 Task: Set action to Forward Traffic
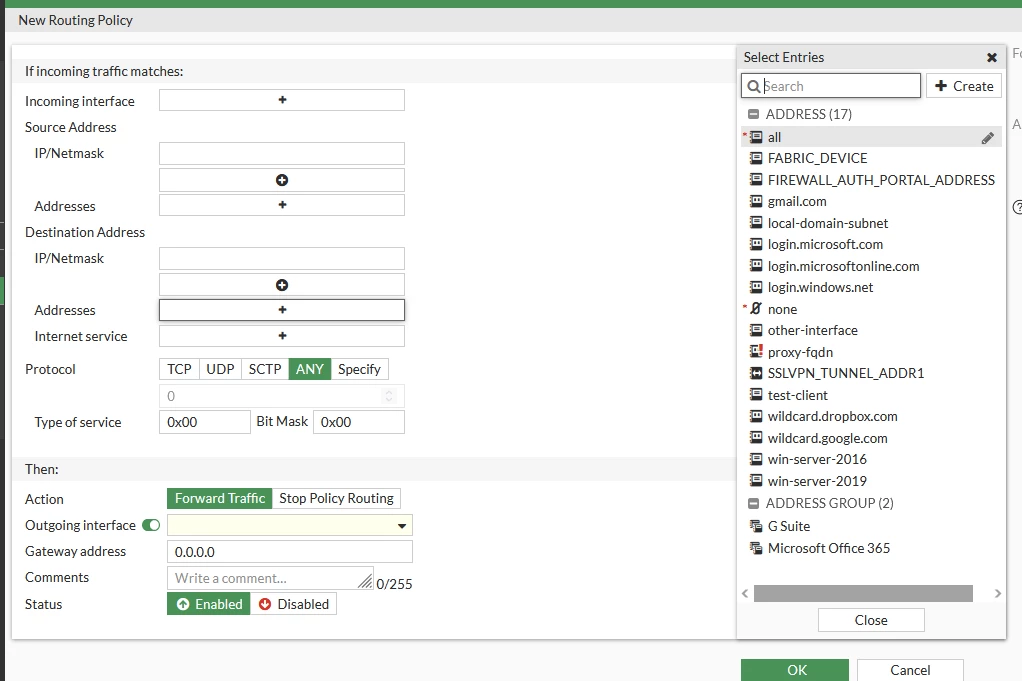(220, 499)
